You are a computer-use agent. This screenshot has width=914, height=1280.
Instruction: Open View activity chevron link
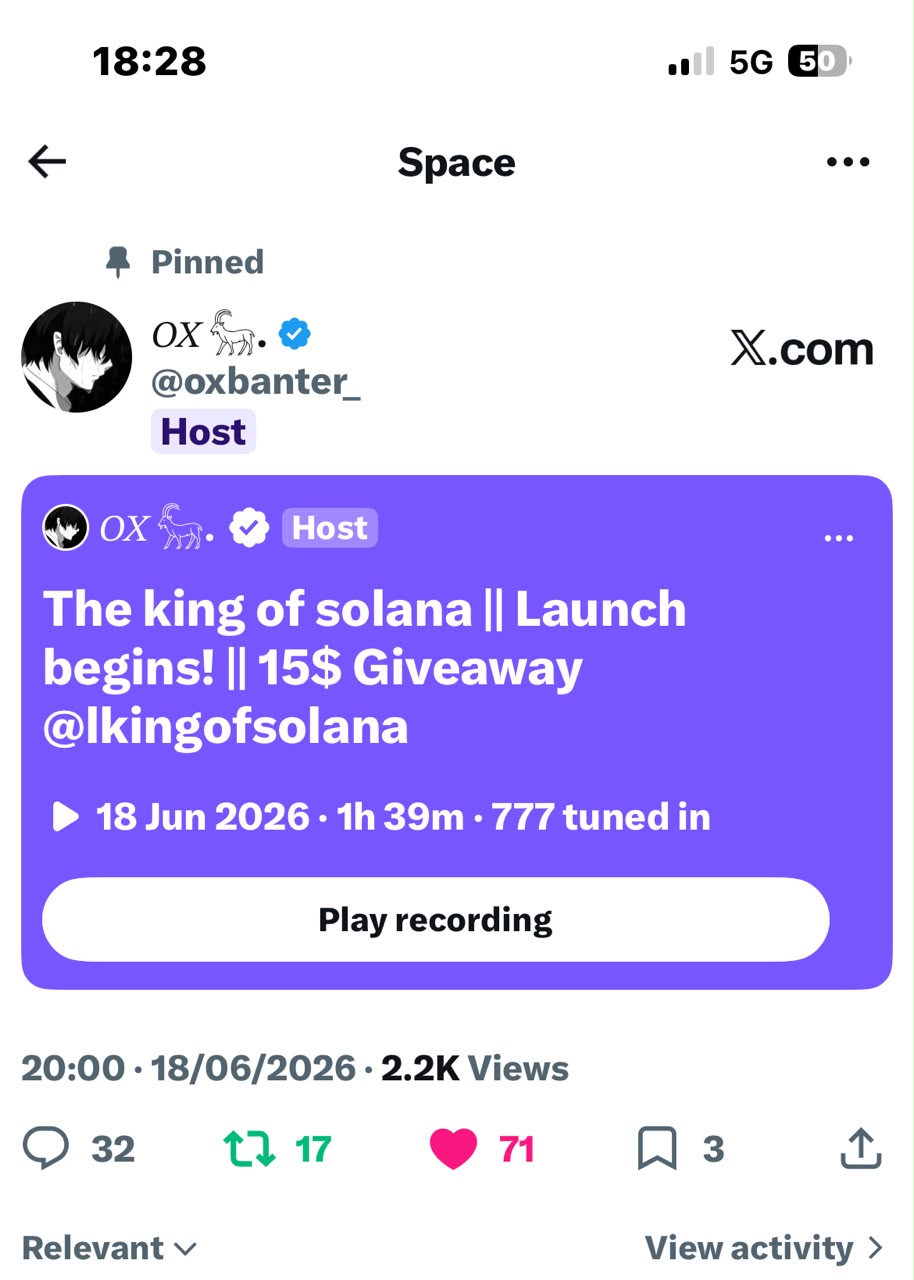(765, 1248)
